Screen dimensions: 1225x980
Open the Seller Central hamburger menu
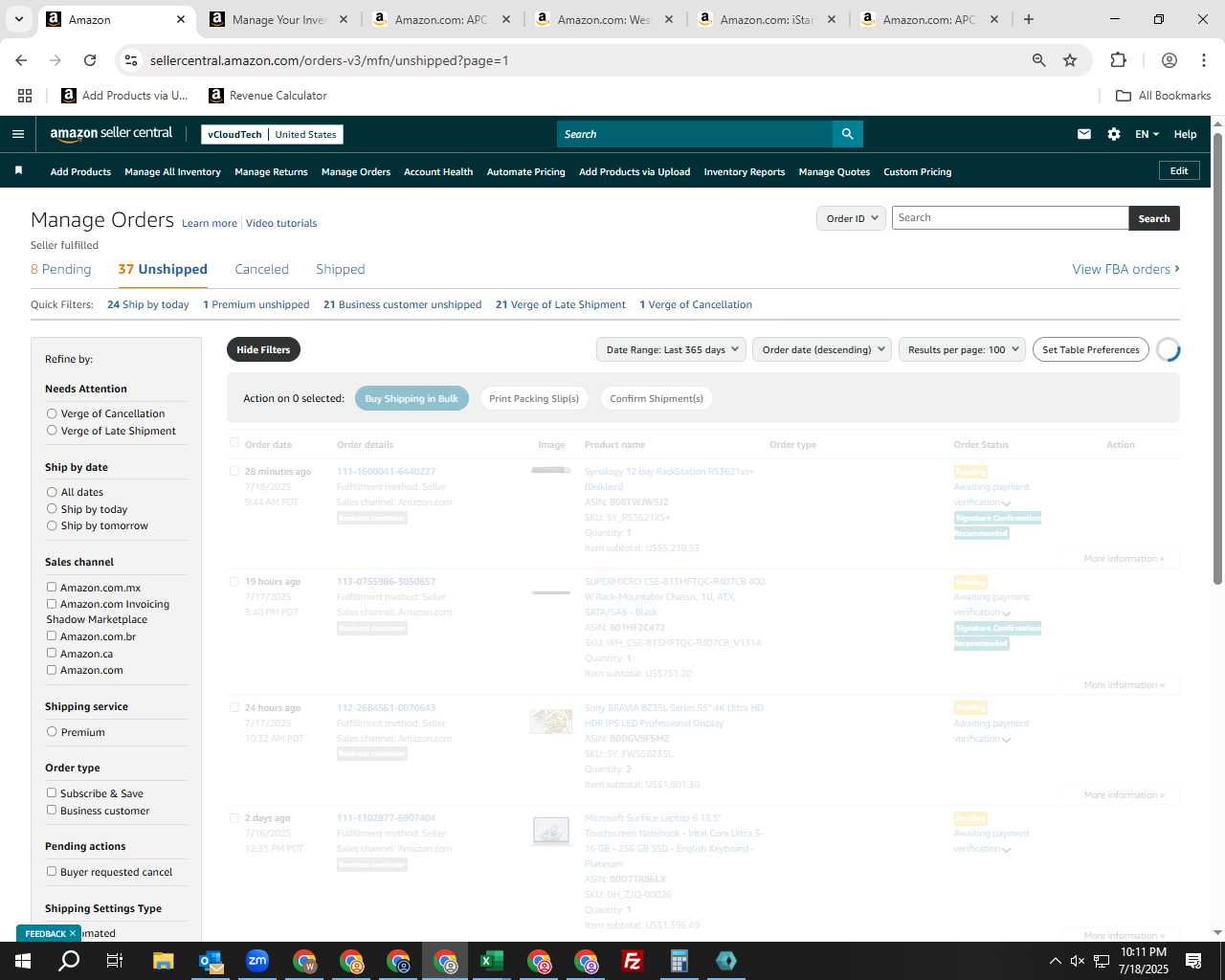pyautogui.click(x=18, y=134)
